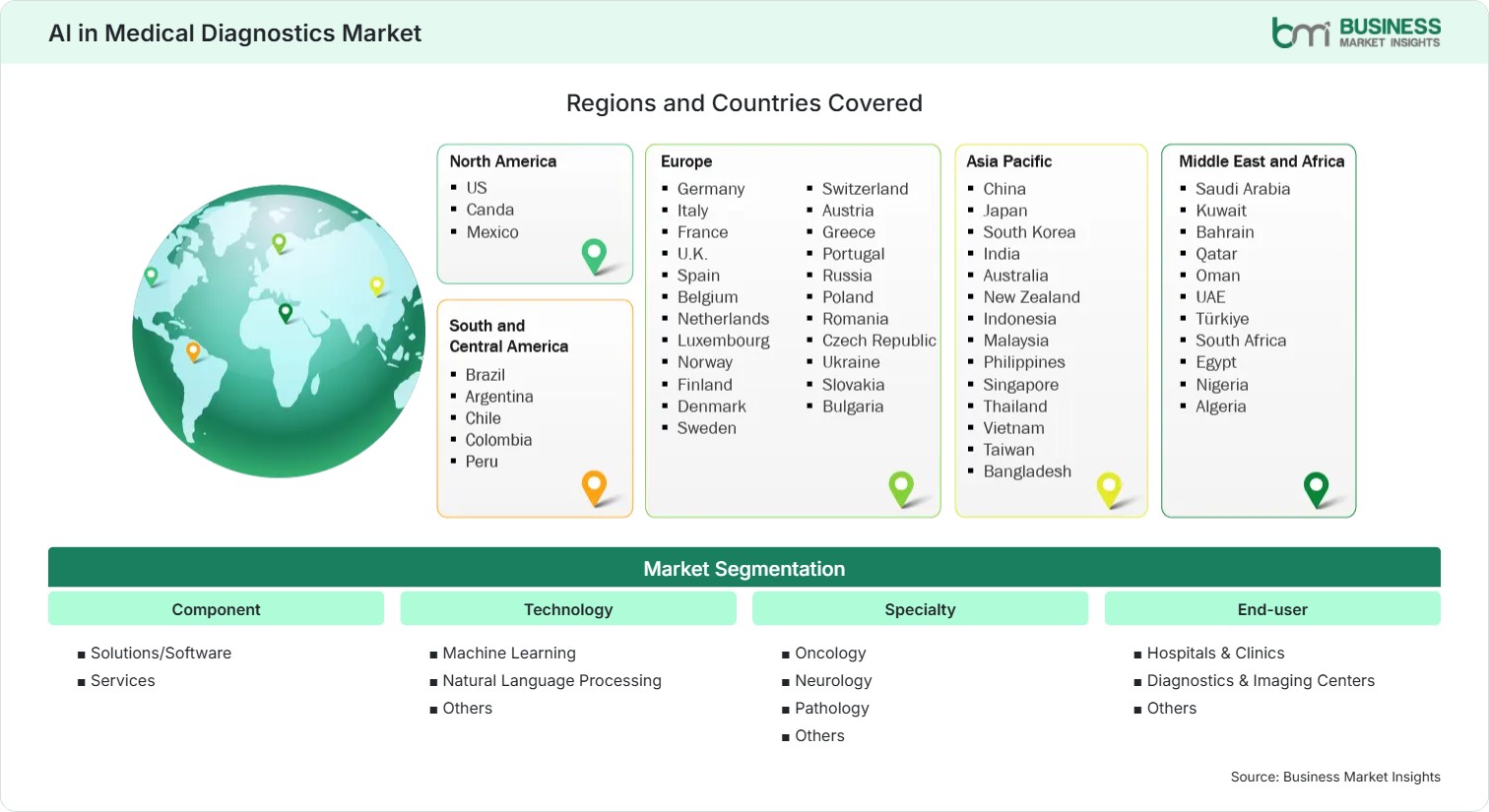
Task: Click Brazil in the country list
Action: point(486,375)
